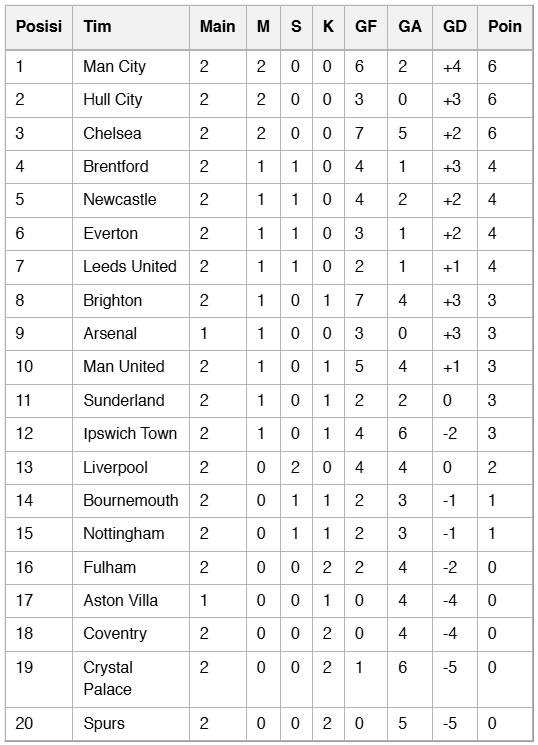Viewport: 538px width, 745px height.
Task: Click the Leeds United team name
Action: click(x=130, y=266)
